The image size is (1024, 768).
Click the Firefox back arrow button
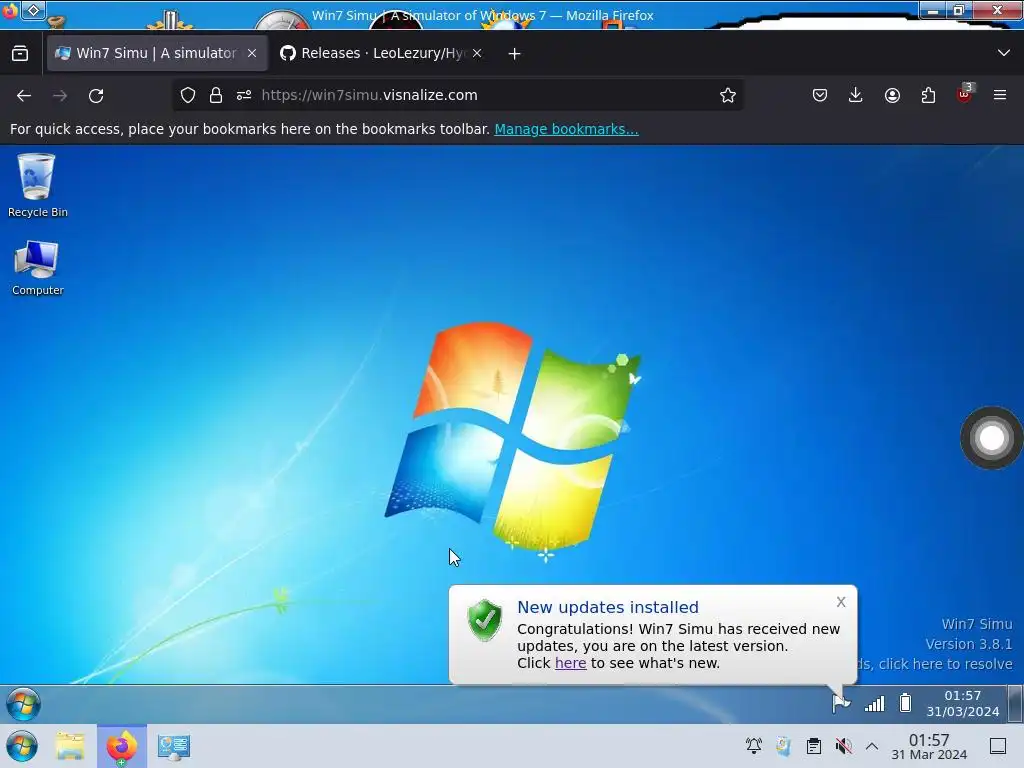24,95
